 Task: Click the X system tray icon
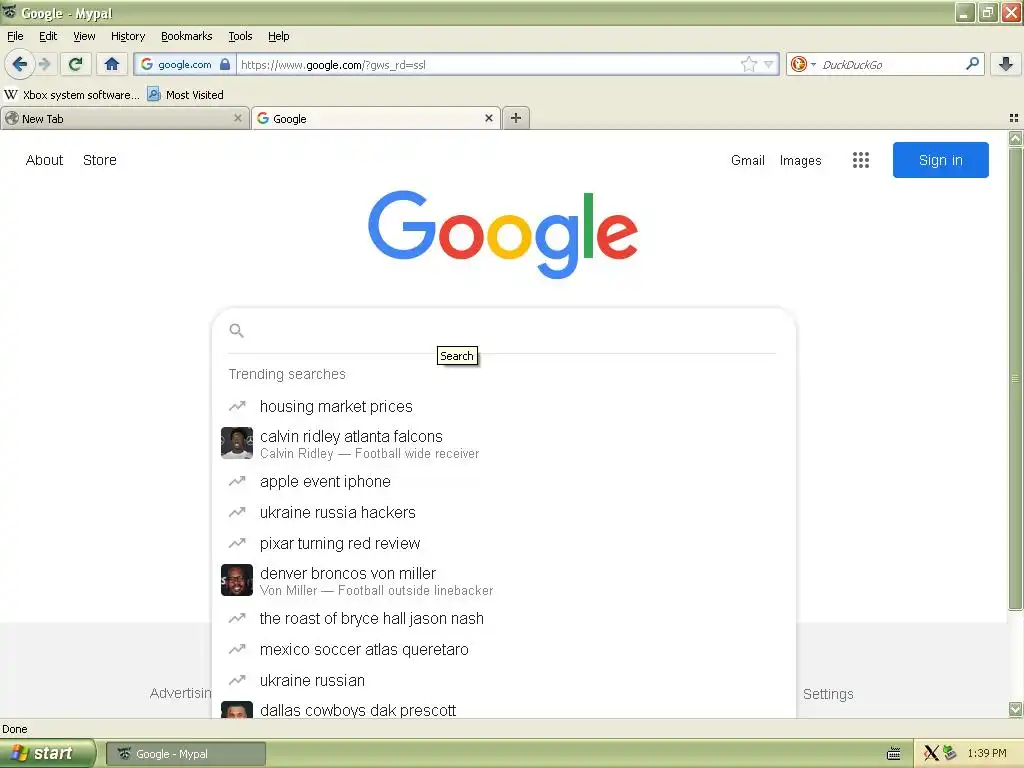click(x=931, y=754)
